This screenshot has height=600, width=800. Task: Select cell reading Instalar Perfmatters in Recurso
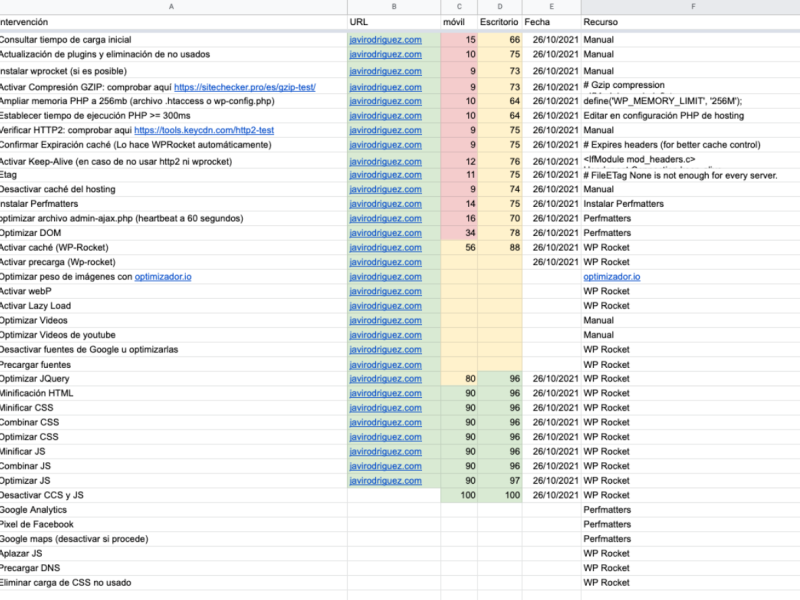click(x=691, y=204)
